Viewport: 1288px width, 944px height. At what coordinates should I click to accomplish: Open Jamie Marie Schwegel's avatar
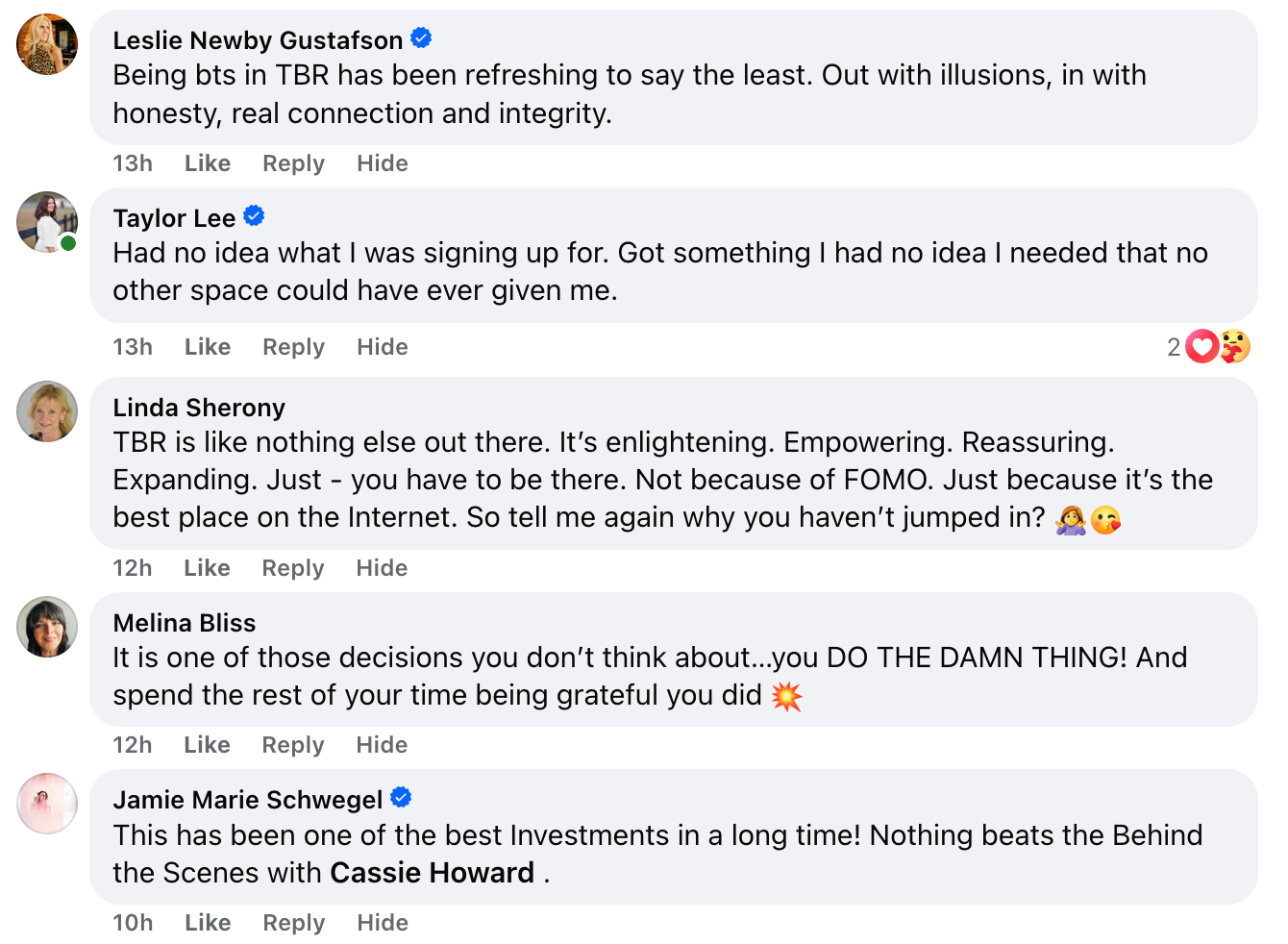[x=47, y=804]
